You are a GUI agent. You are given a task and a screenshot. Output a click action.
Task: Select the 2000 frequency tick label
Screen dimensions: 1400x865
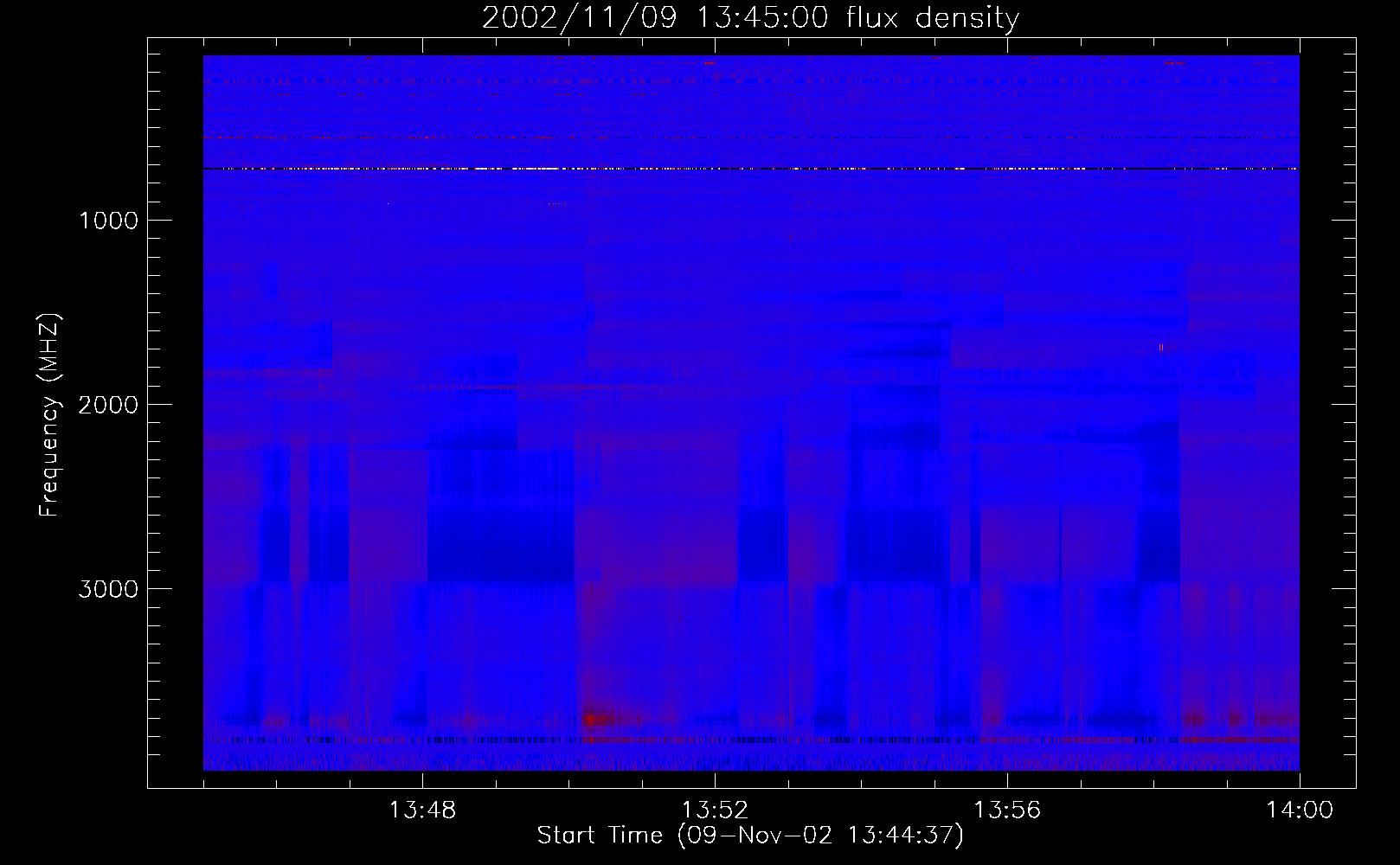108,405
